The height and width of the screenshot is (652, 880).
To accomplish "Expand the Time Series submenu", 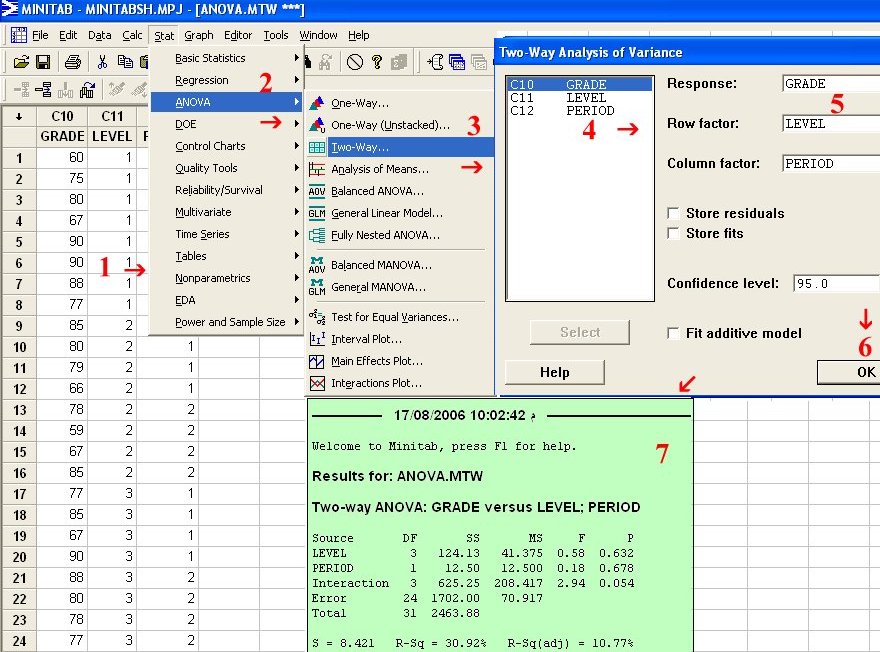I will [227, 234].
